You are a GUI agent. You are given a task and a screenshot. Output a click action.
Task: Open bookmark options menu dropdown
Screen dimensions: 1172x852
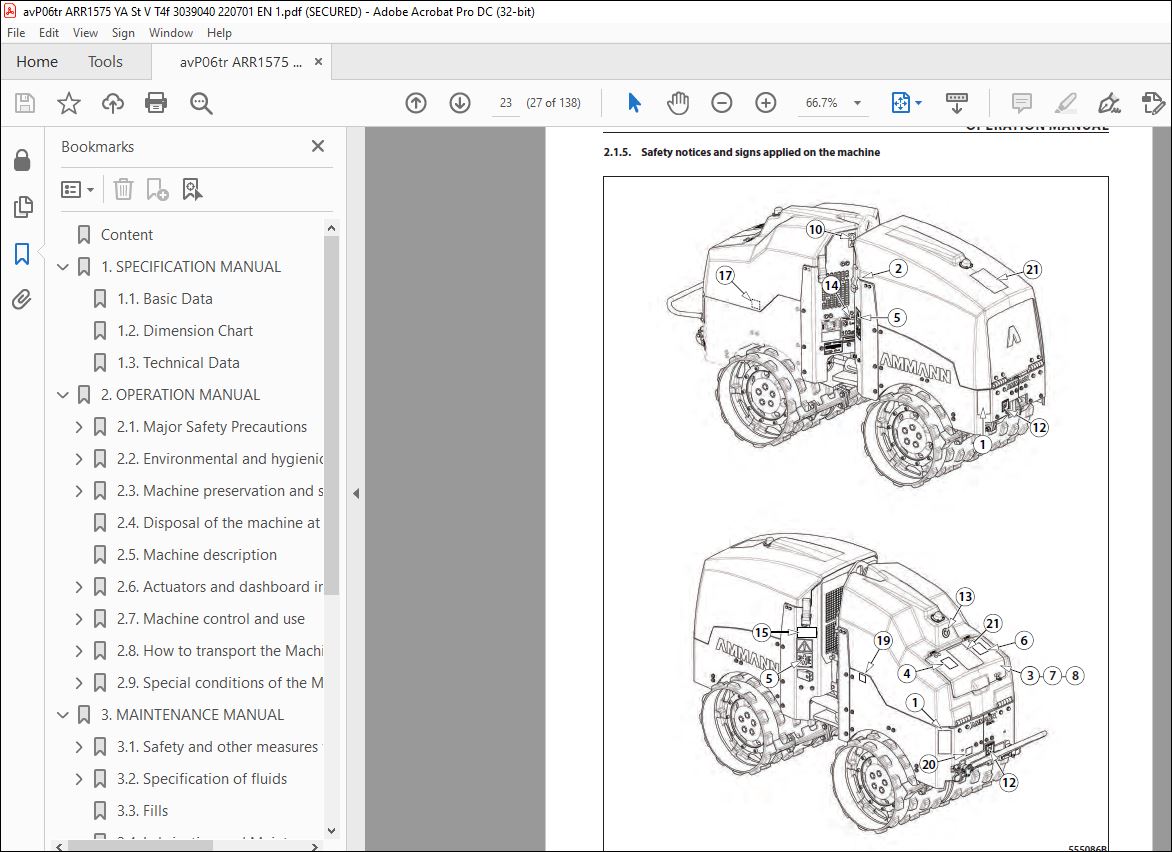coord(77,190)
